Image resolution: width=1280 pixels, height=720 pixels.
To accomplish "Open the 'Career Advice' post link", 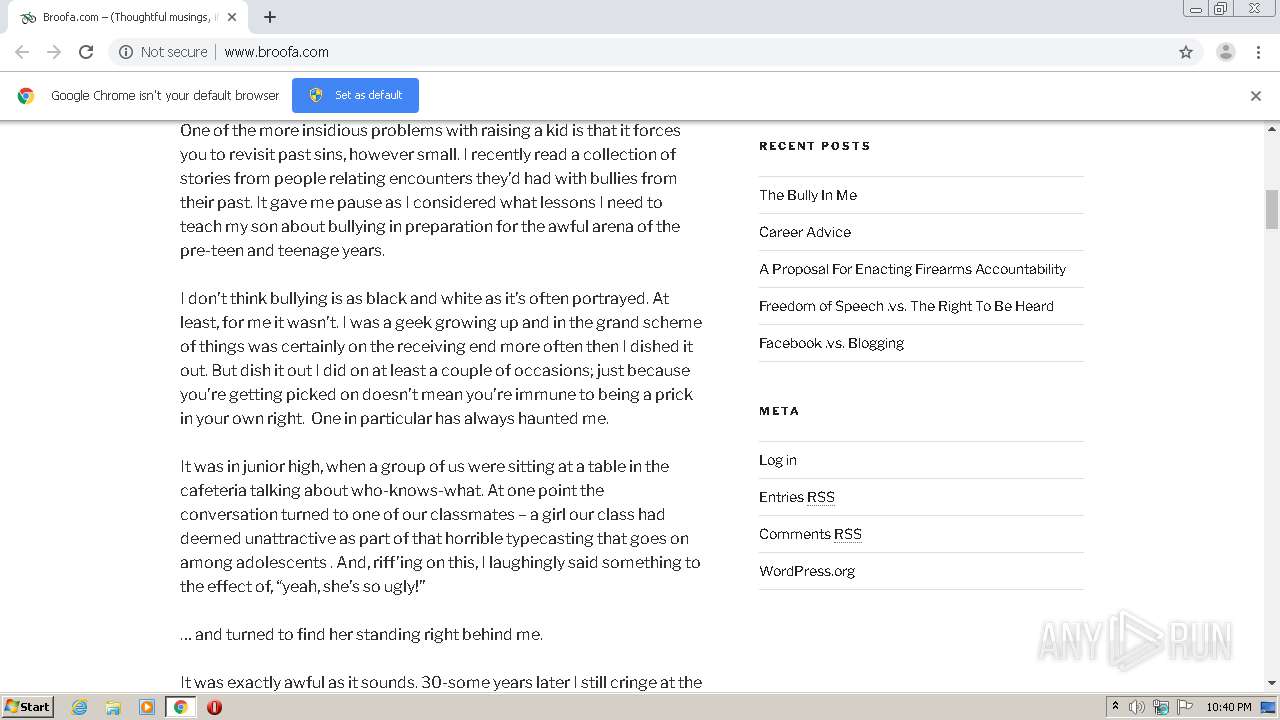I will click(805, 232).
